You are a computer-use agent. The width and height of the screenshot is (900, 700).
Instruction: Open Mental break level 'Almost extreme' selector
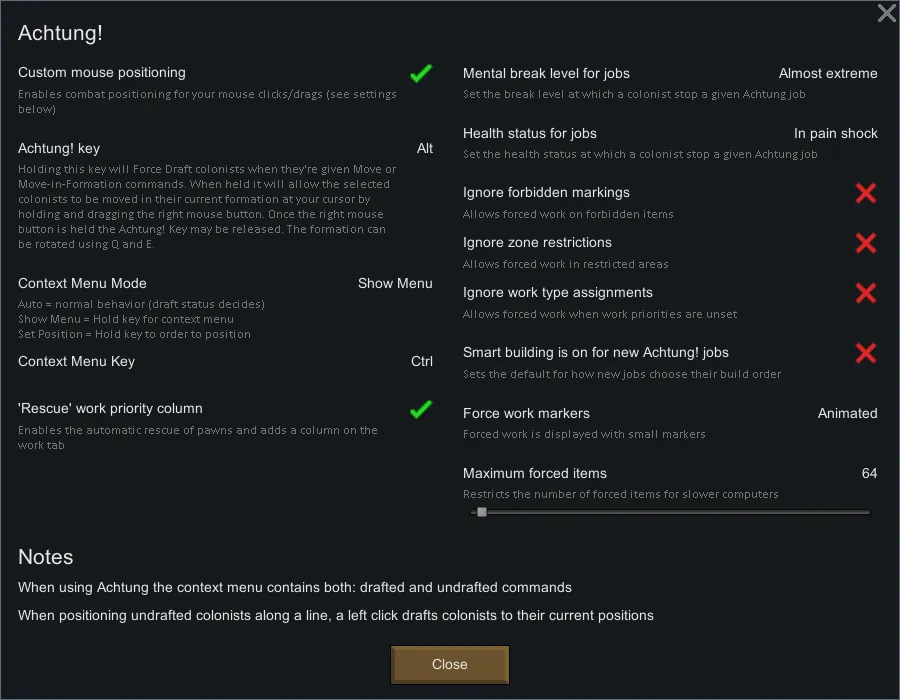[828, 73]
